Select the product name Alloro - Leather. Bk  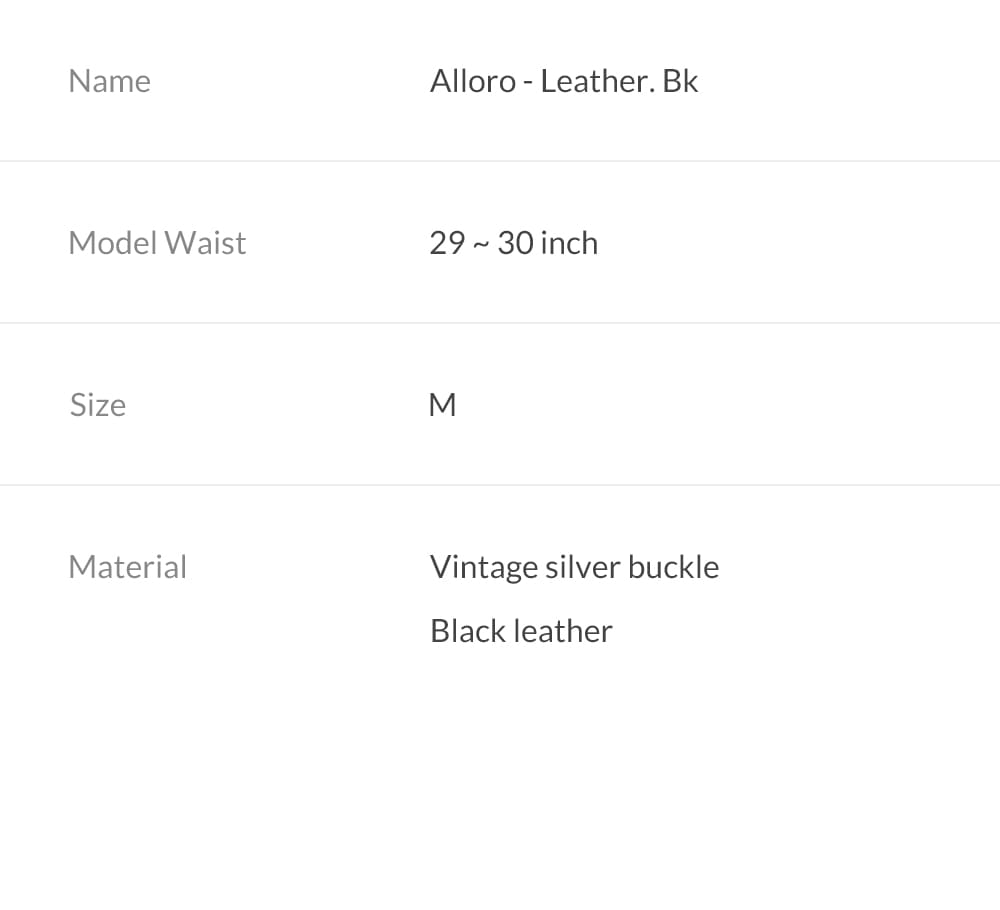click(x=564, y=82)
